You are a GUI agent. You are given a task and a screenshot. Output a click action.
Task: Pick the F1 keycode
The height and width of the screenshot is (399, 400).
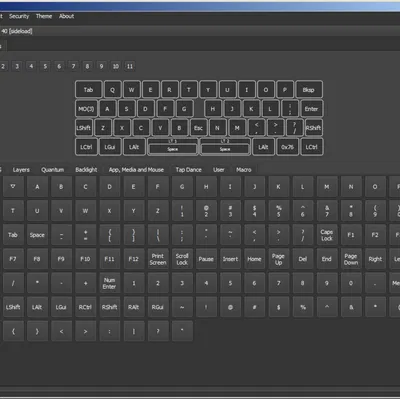[351, 235]
